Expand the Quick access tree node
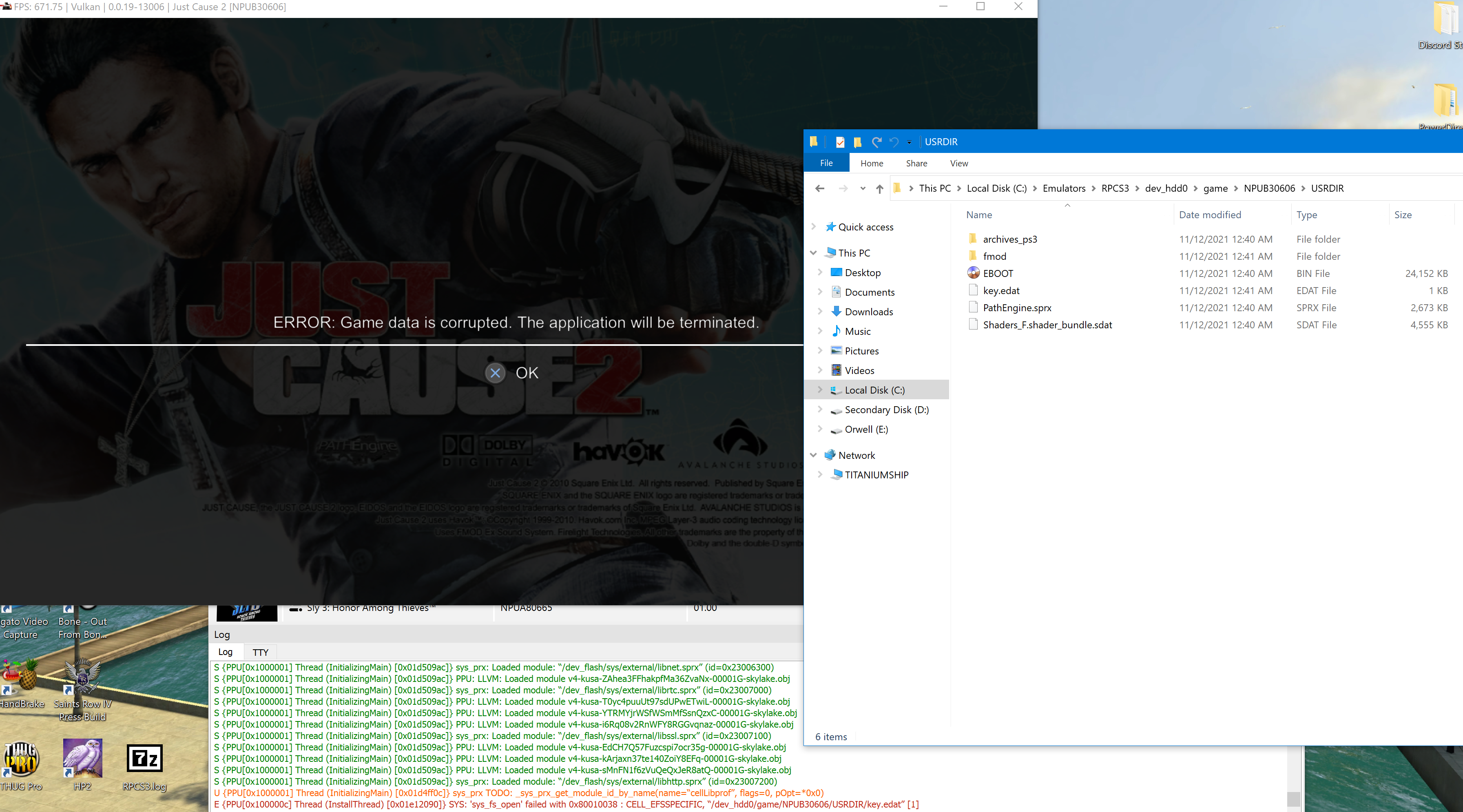1463x812 pixels. click(813, 227)
